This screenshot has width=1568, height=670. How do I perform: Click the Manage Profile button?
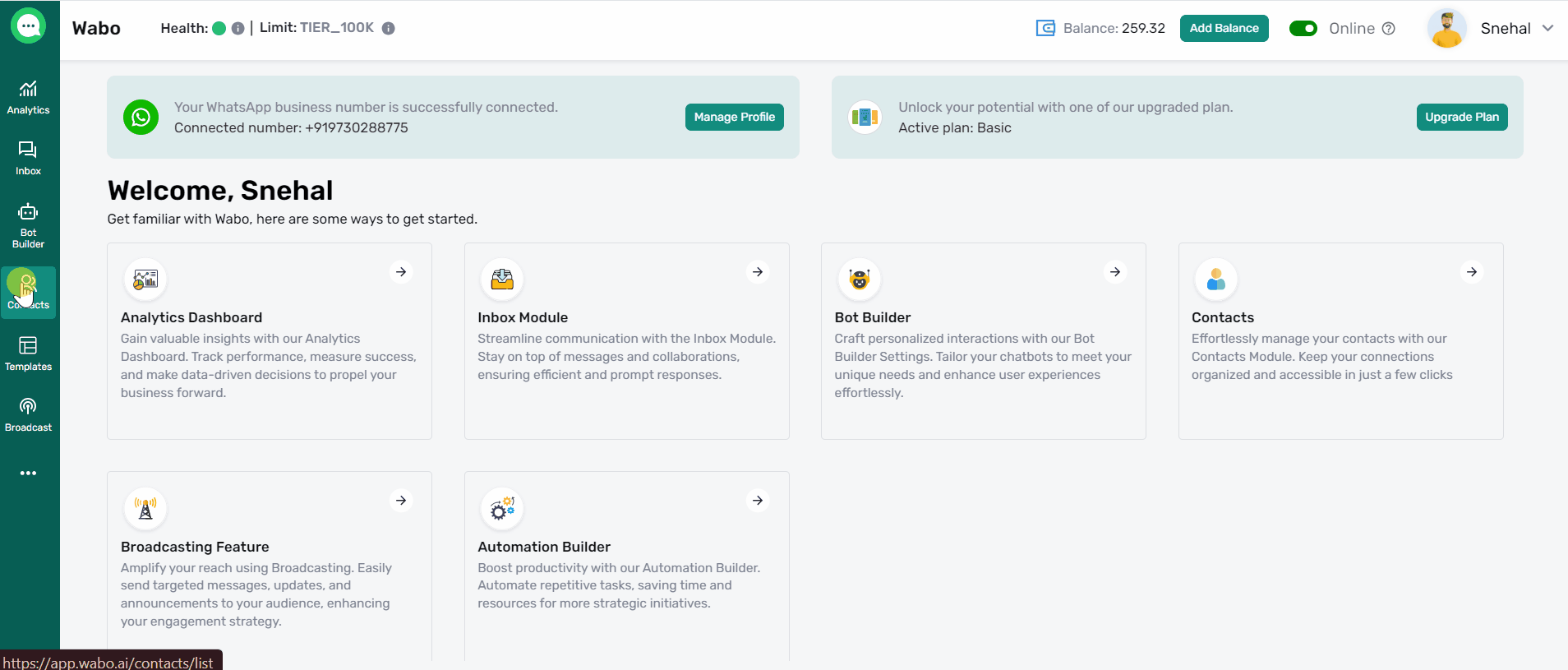[x=734, y=117]
